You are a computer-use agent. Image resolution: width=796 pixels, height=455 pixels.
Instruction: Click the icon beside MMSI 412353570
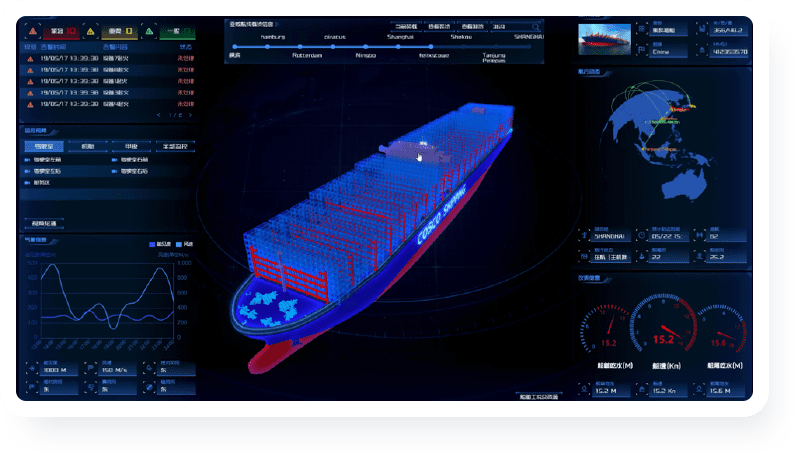(702, 50)
